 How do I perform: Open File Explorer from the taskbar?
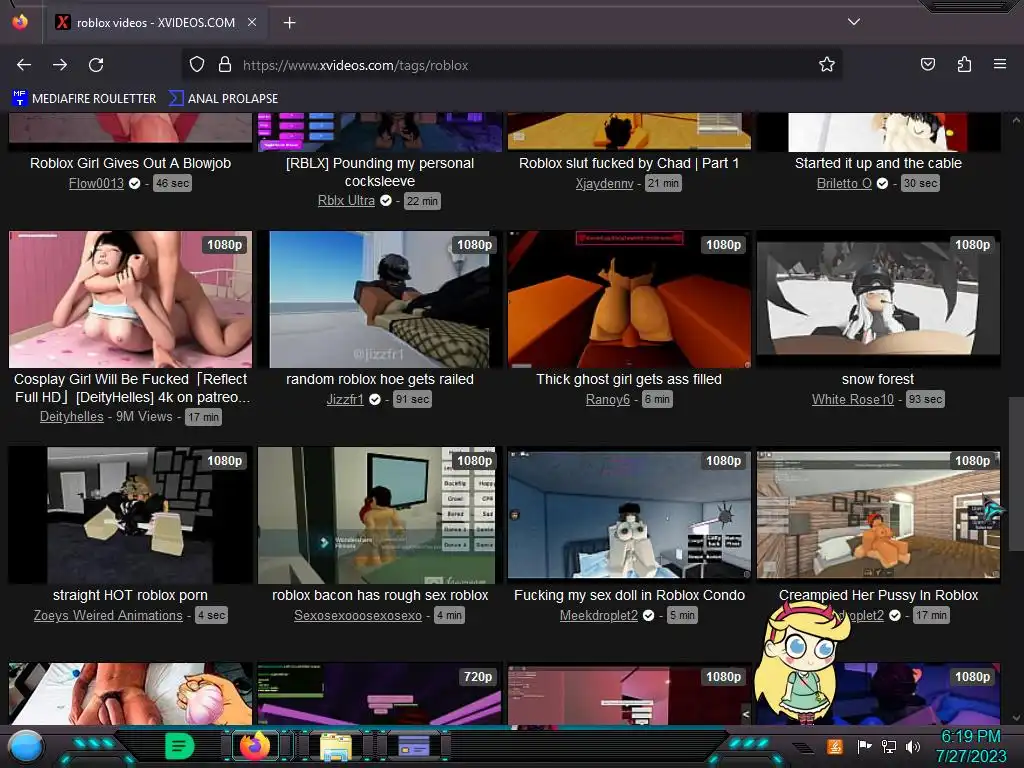point(336,747)
